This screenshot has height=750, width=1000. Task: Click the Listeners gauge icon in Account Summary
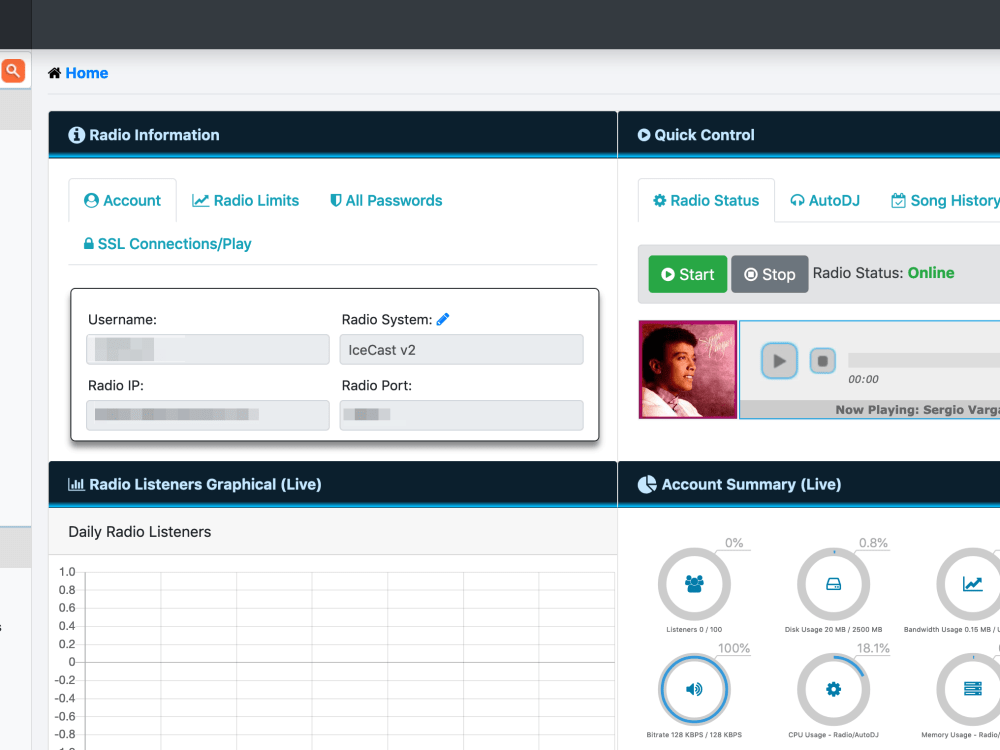coord(694,585)
